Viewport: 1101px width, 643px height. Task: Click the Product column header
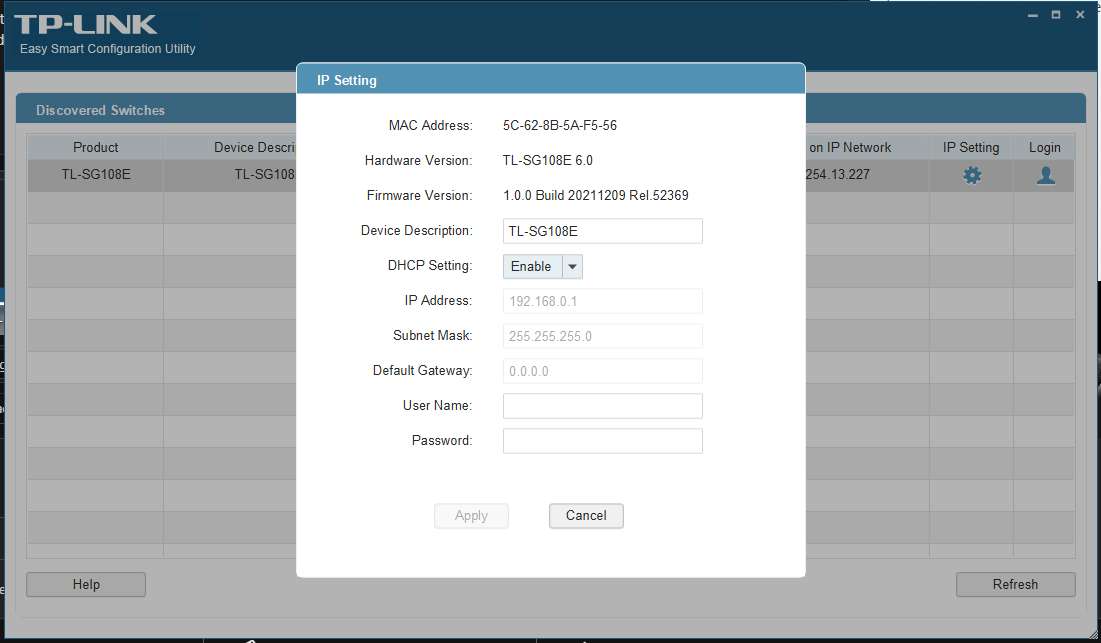click(95, 147)
